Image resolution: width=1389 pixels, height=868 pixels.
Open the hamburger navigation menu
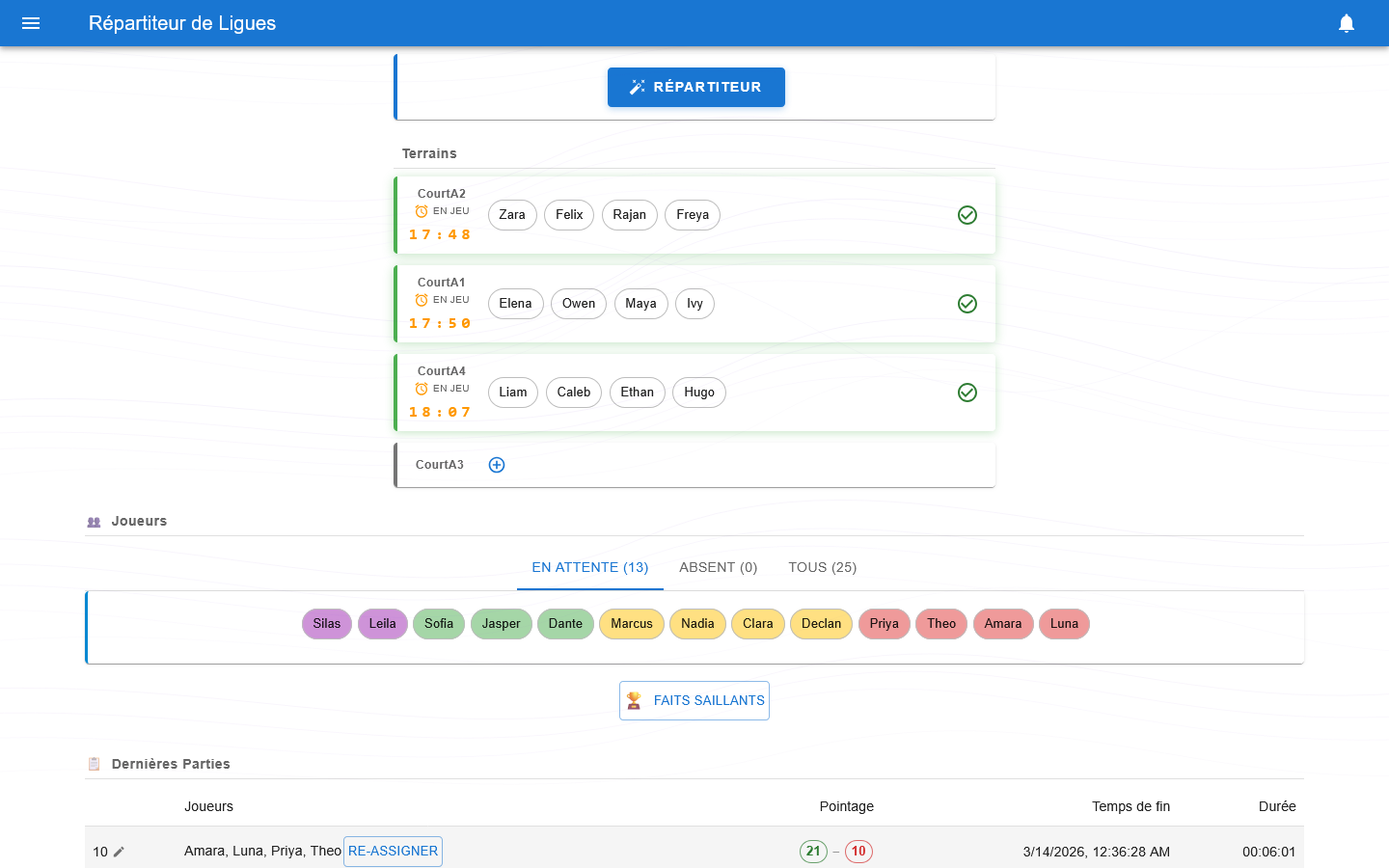pos(31,23)
